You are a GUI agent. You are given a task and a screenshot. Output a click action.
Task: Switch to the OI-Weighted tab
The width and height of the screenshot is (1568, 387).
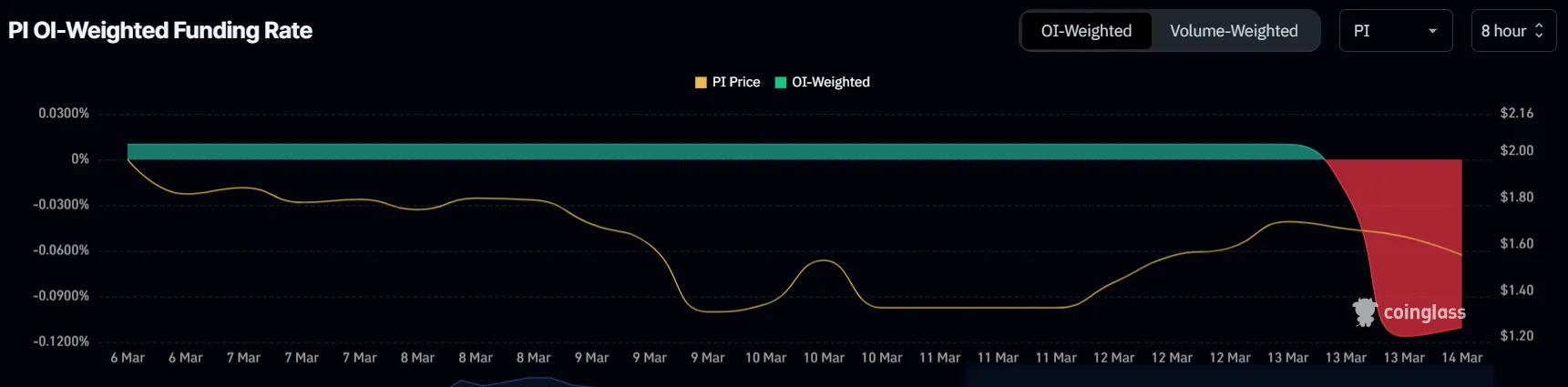(x=1086, y=31)
